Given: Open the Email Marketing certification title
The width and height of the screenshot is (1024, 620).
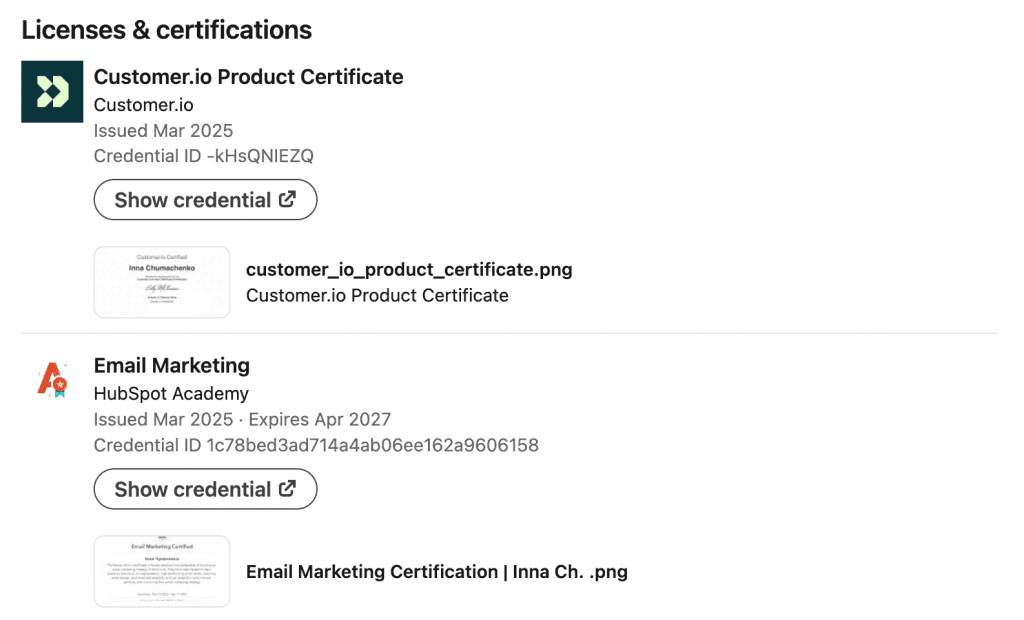Looking at the screenshot, I should click(172, 365).
